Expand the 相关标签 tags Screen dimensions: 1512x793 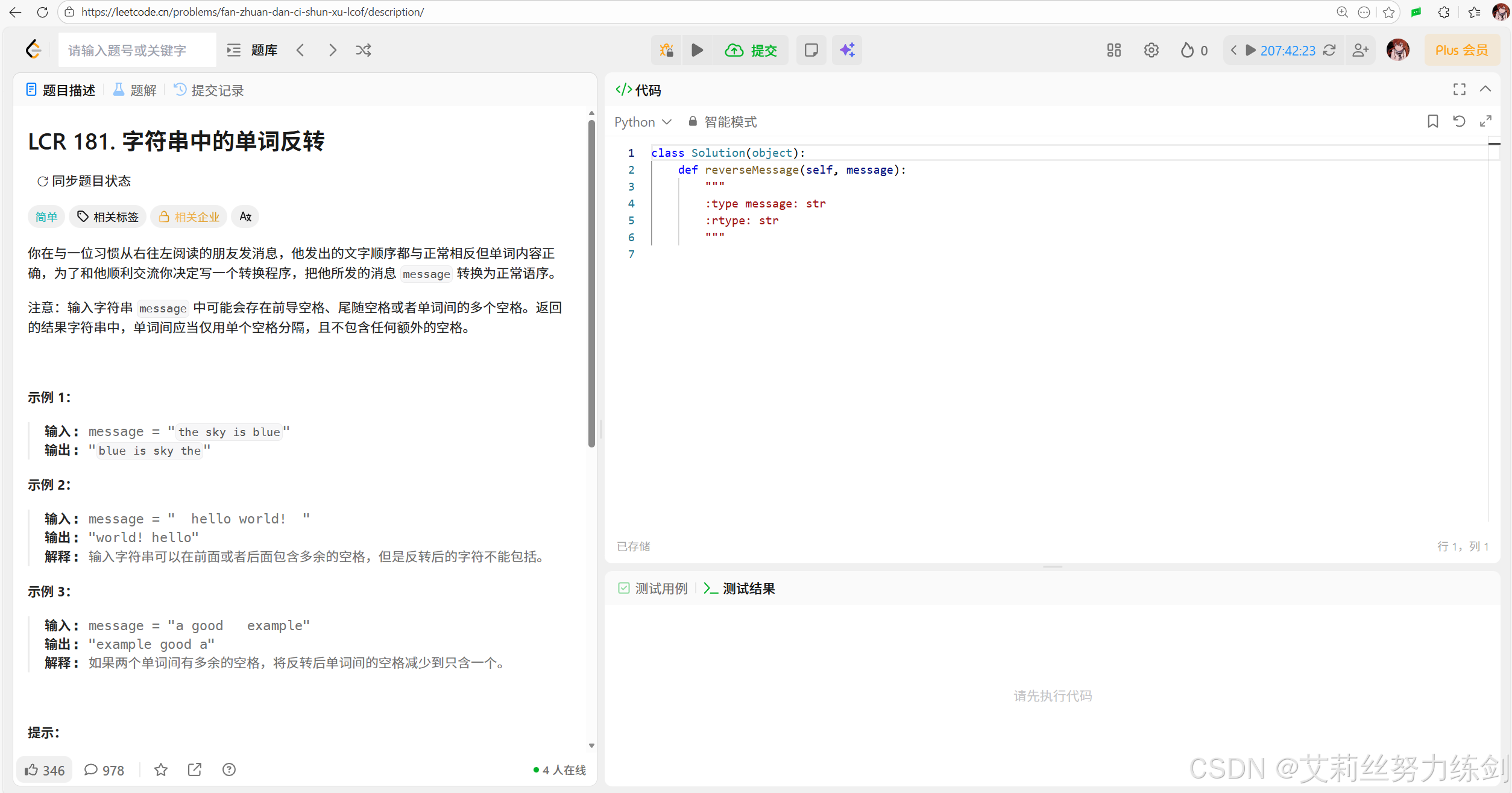pyautogui.click(x=108, y=216)
